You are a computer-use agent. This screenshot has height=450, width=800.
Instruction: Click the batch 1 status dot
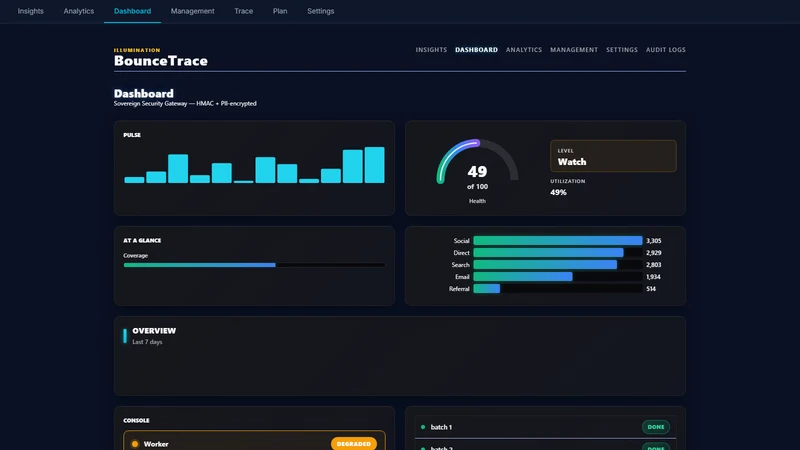coord(422,427)
